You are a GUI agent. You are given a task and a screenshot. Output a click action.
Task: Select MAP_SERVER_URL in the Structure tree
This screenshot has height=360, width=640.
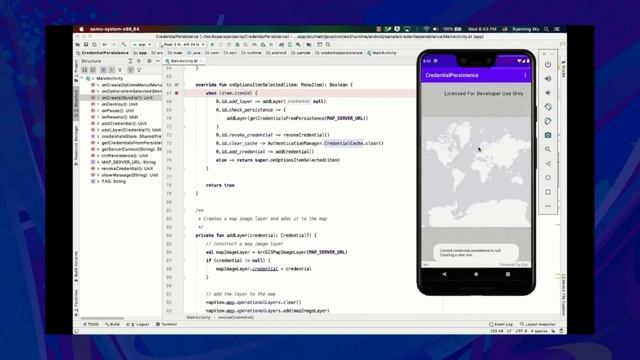[129, 162]
